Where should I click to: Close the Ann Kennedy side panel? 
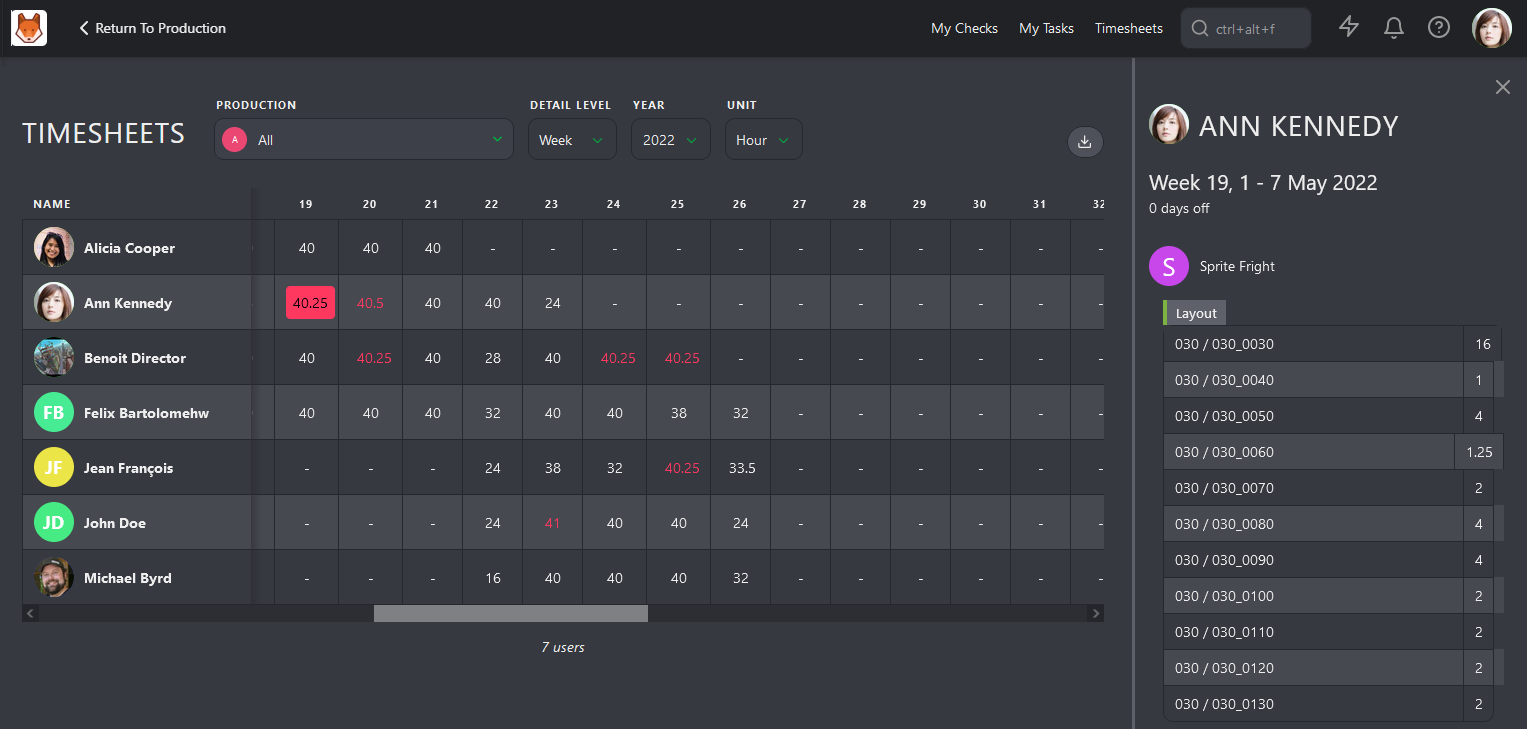1502,87
